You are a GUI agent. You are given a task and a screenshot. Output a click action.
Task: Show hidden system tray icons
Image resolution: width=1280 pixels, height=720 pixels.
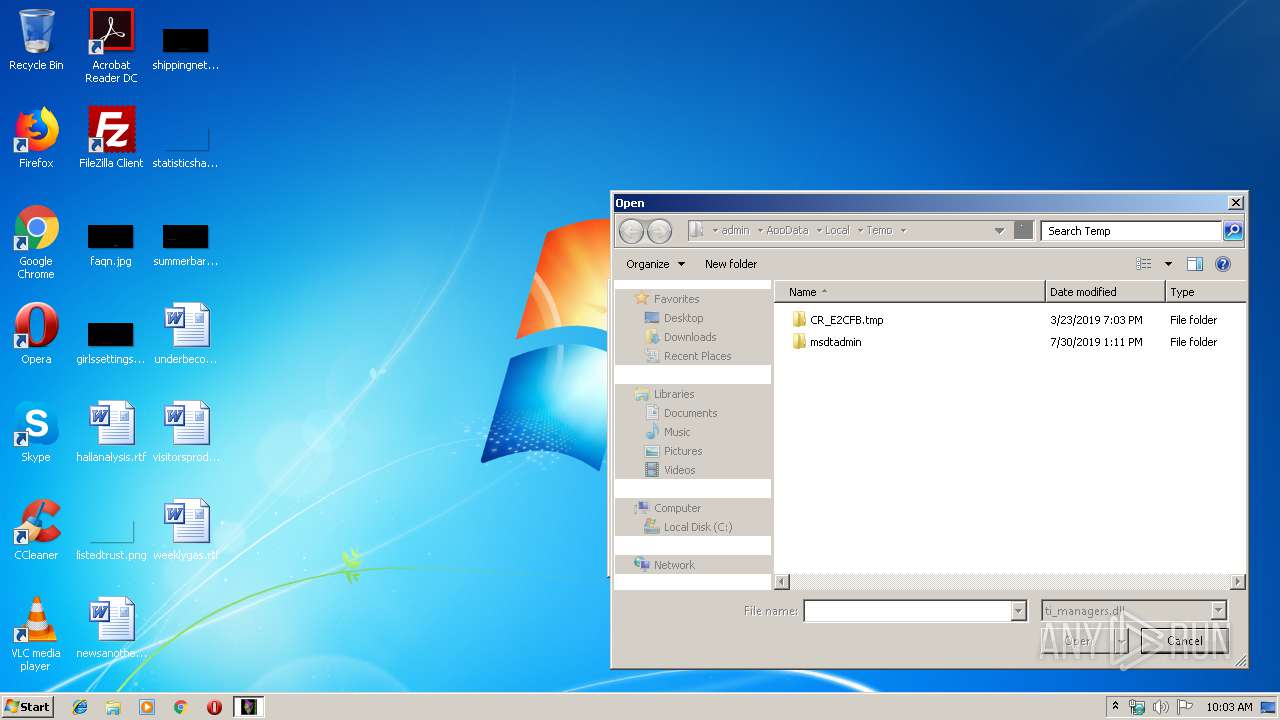pos(1116,707)
